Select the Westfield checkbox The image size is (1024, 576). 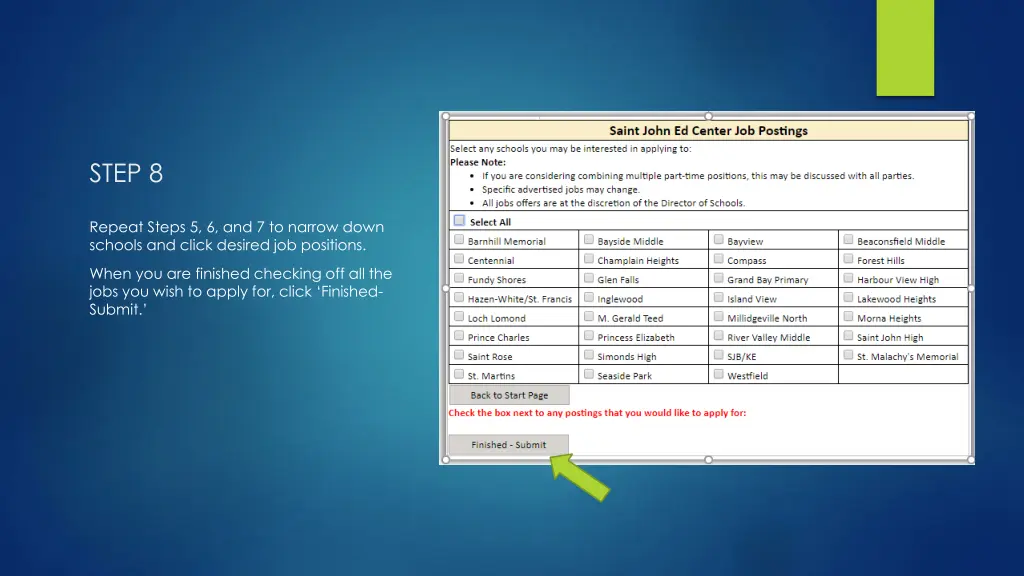click(719, 375)
